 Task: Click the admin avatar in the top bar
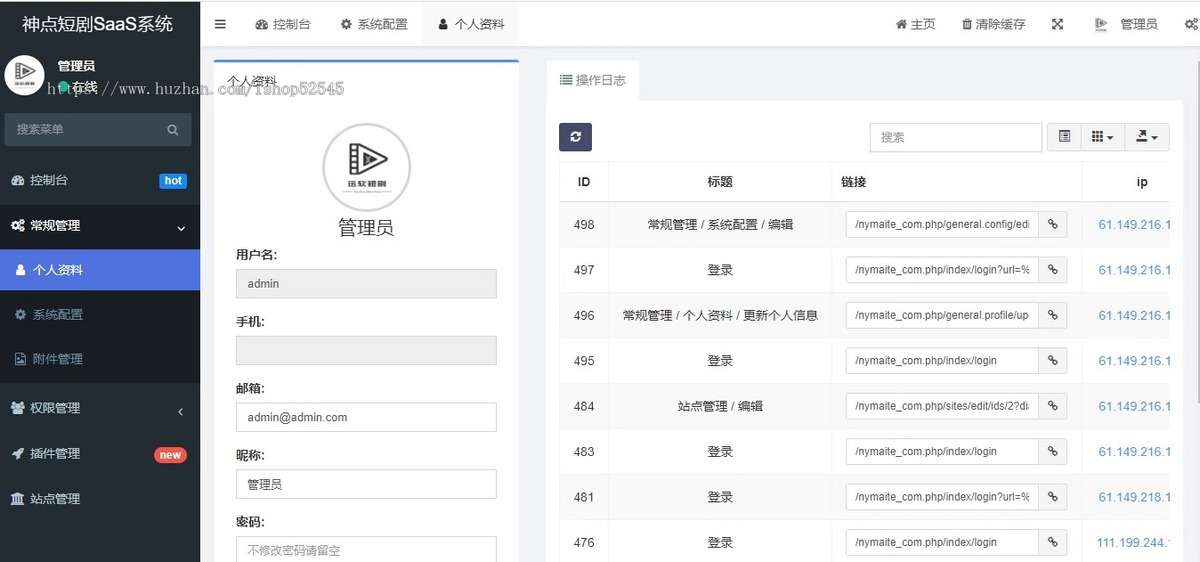1101,24
